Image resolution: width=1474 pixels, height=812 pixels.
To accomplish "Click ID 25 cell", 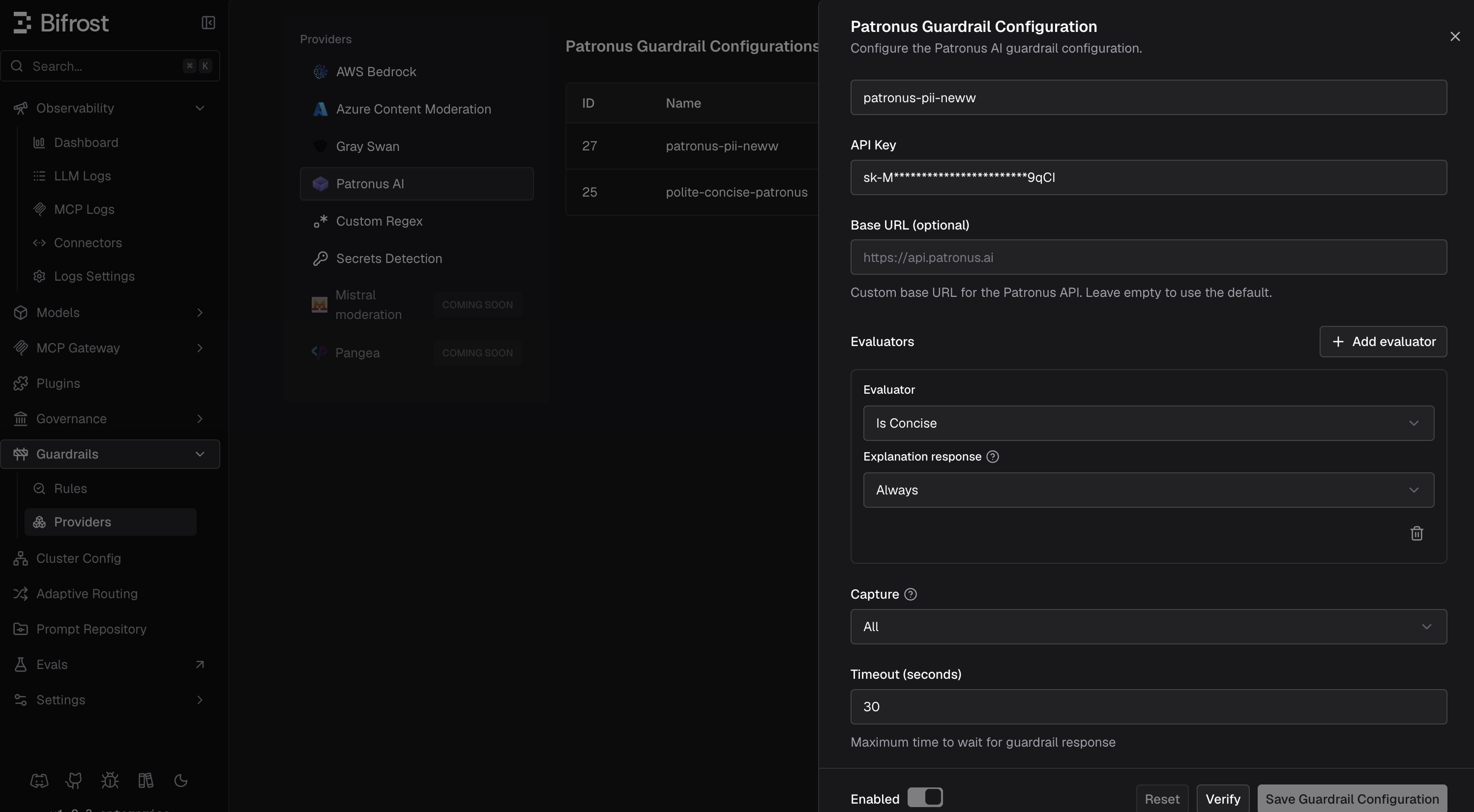I will click(x=590, y=192).
